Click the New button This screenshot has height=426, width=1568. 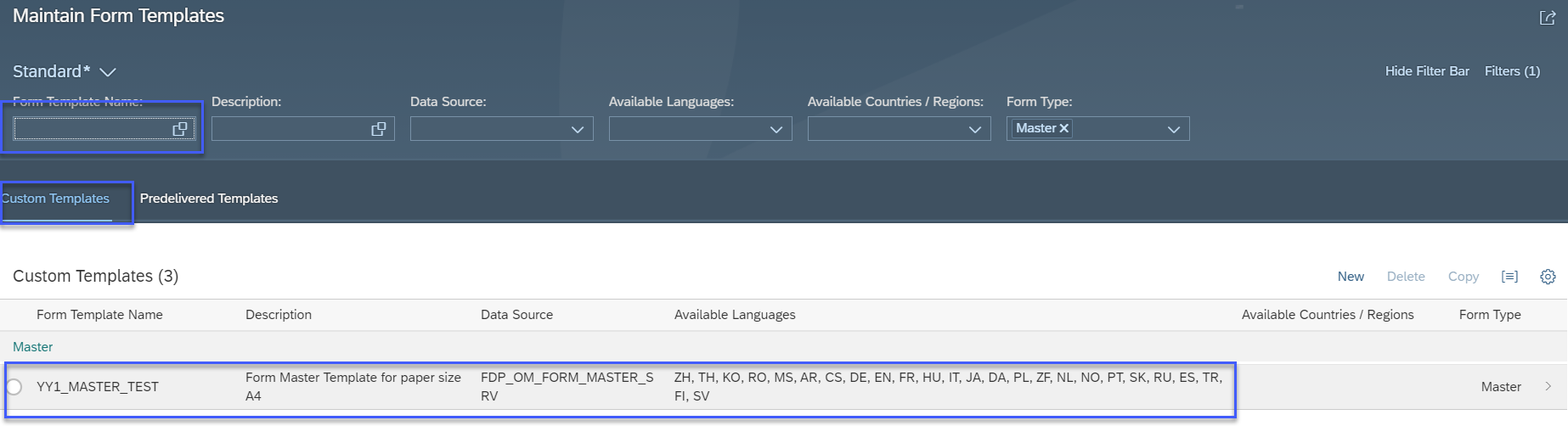pyautogui.click(x=1351, y=277)
